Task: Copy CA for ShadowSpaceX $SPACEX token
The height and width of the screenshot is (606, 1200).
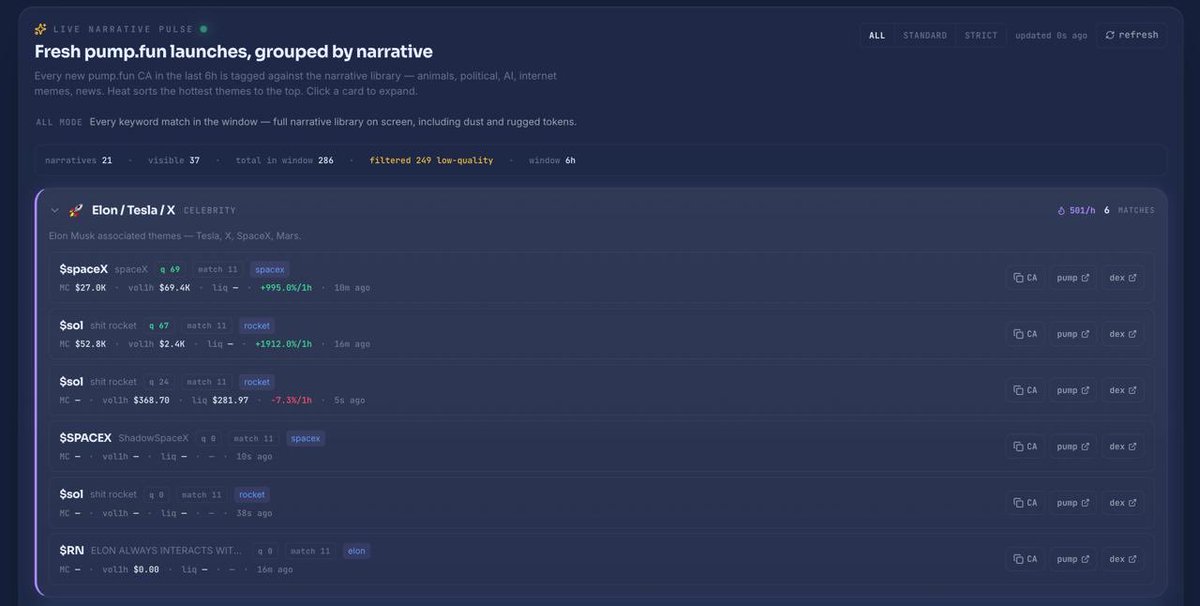Action: (x=1025, y=447)
